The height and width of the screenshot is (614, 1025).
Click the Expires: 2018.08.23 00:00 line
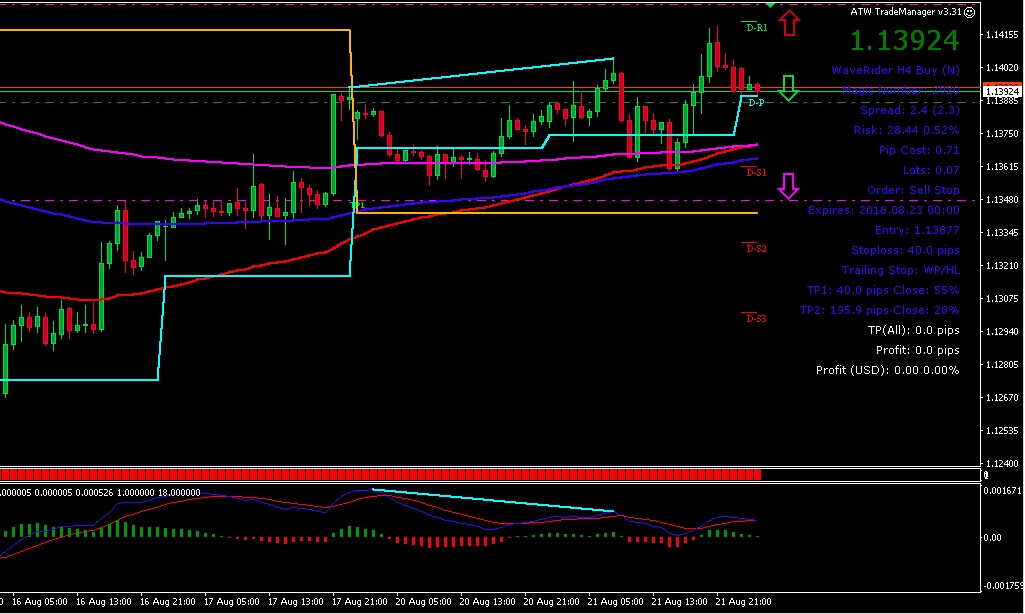click(x=884, y=210)
